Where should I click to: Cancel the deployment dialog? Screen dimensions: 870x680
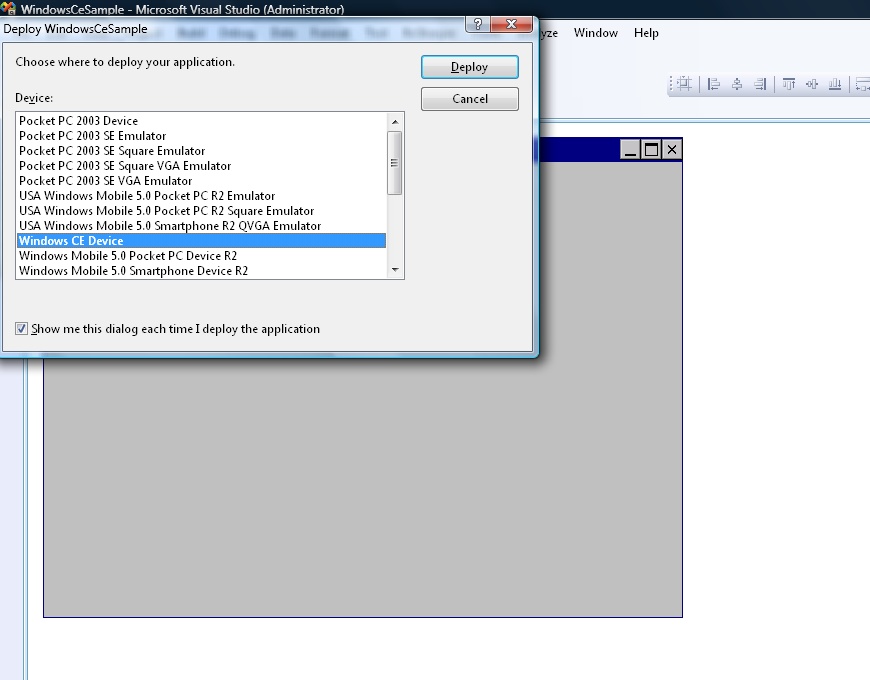(x=469, y=99)
